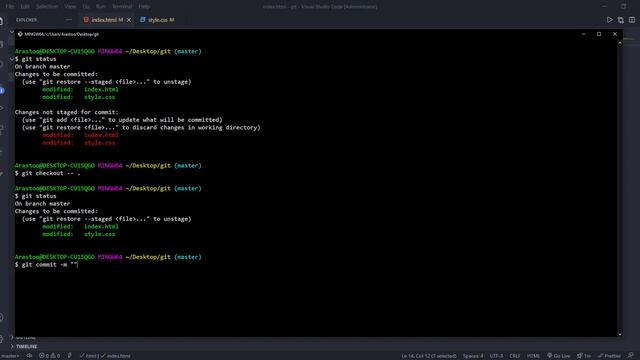This screenshot has height=360, width=640.
Task: Open the Go menu
Action: pyautogui.click(x=86, y=7)
